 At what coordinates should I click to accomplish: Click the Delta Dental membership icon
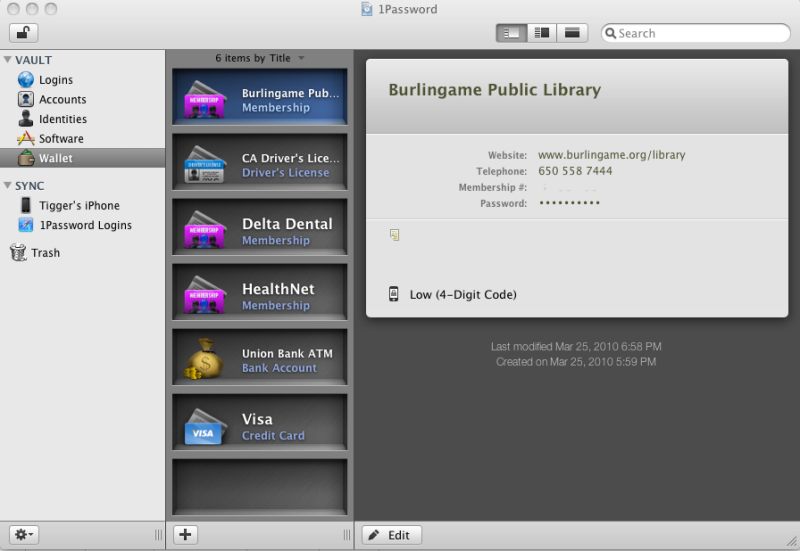click(204, 230)
